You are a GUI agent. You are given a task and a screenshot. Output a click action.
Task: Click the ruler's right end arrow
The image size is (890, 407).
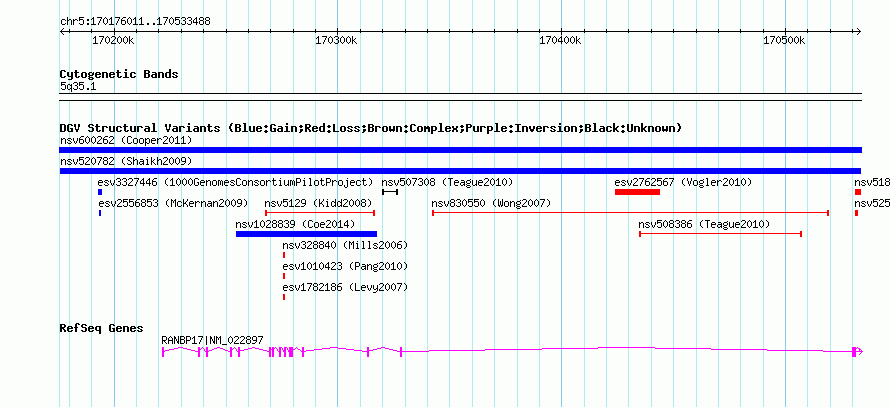pos(858,32)
